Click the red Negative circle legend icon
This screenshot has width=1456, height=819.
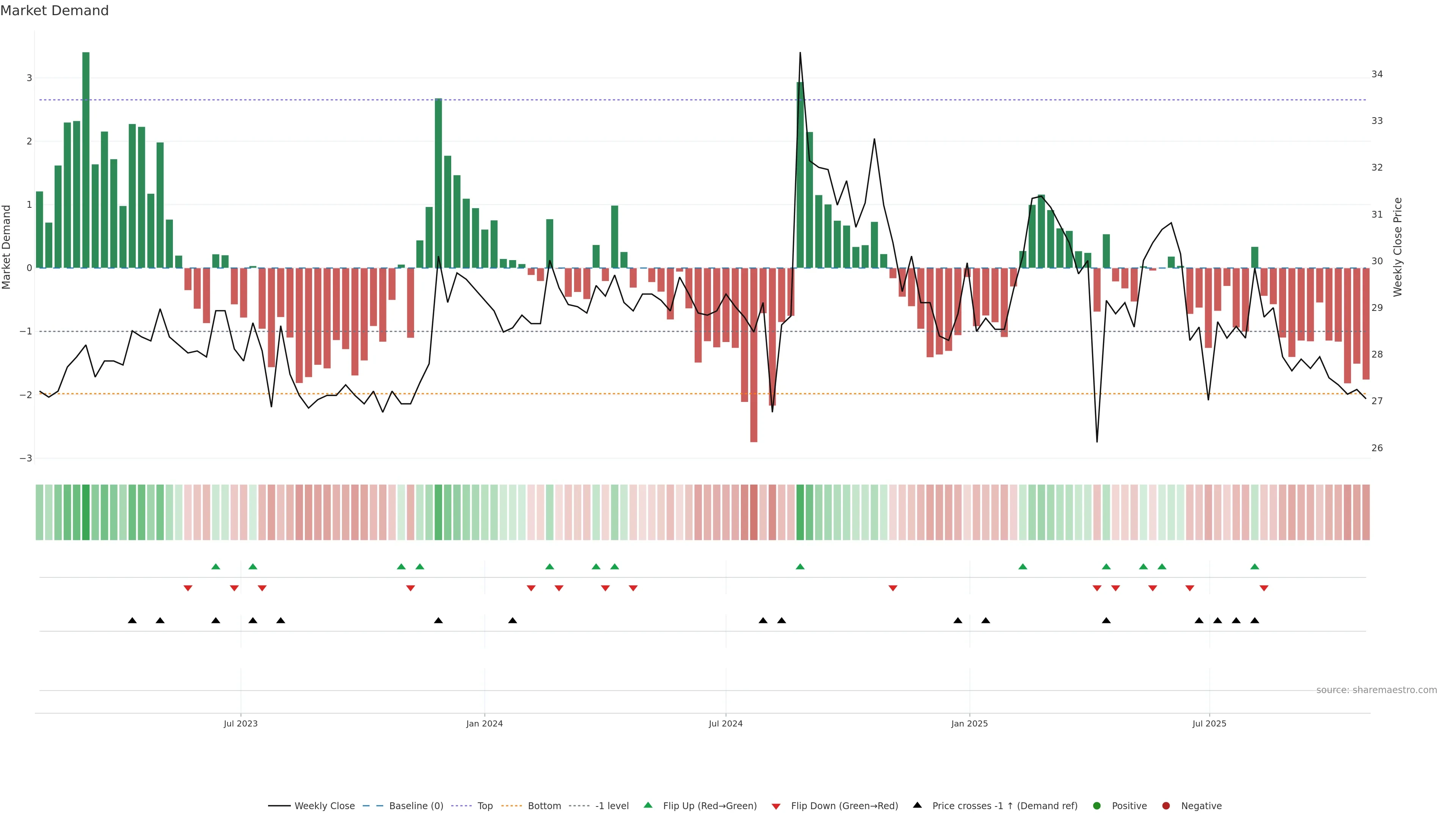1166,805
